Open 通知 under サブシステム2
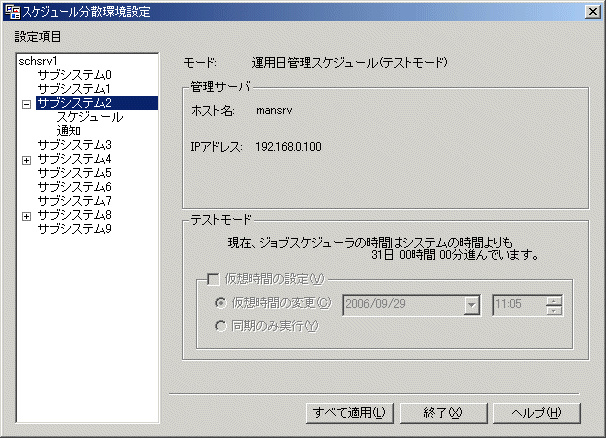The width and height of the screenshot is (606, 438). (68, 131)
